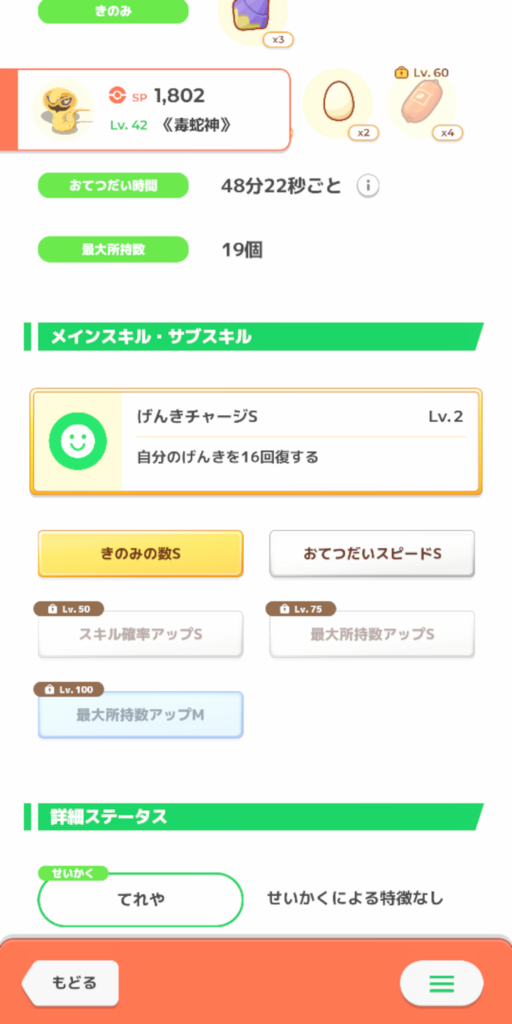Tap the Pokémon portrait thumbnail
Viewport: 512px width, 1024px height.
tap(63, 110)
